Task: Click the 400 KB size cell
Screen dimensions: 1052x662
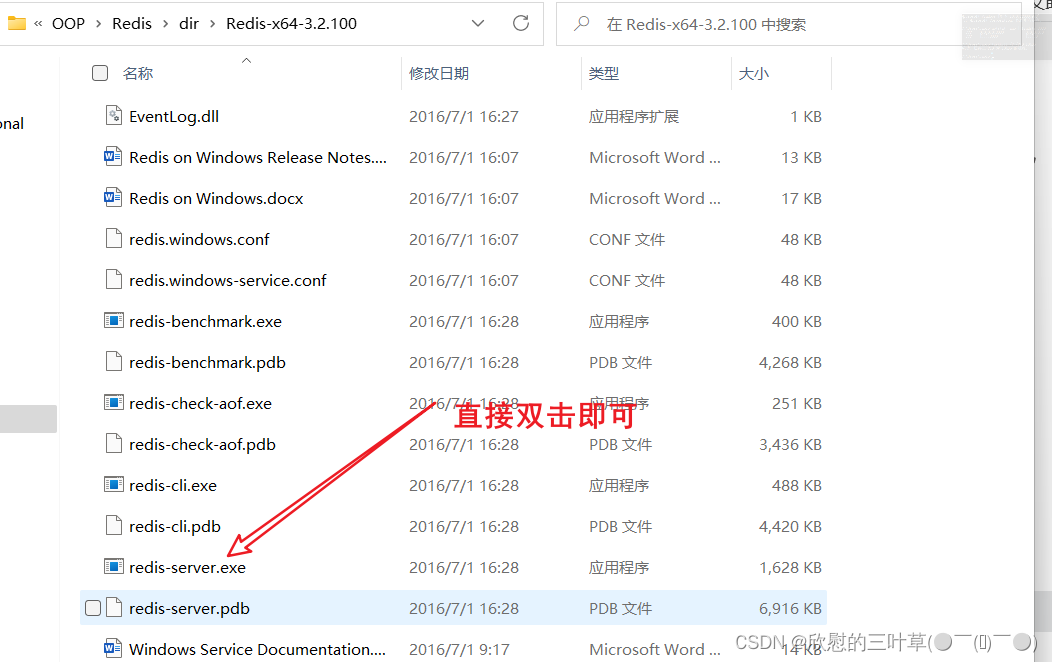Action: (x=796, y=321)
